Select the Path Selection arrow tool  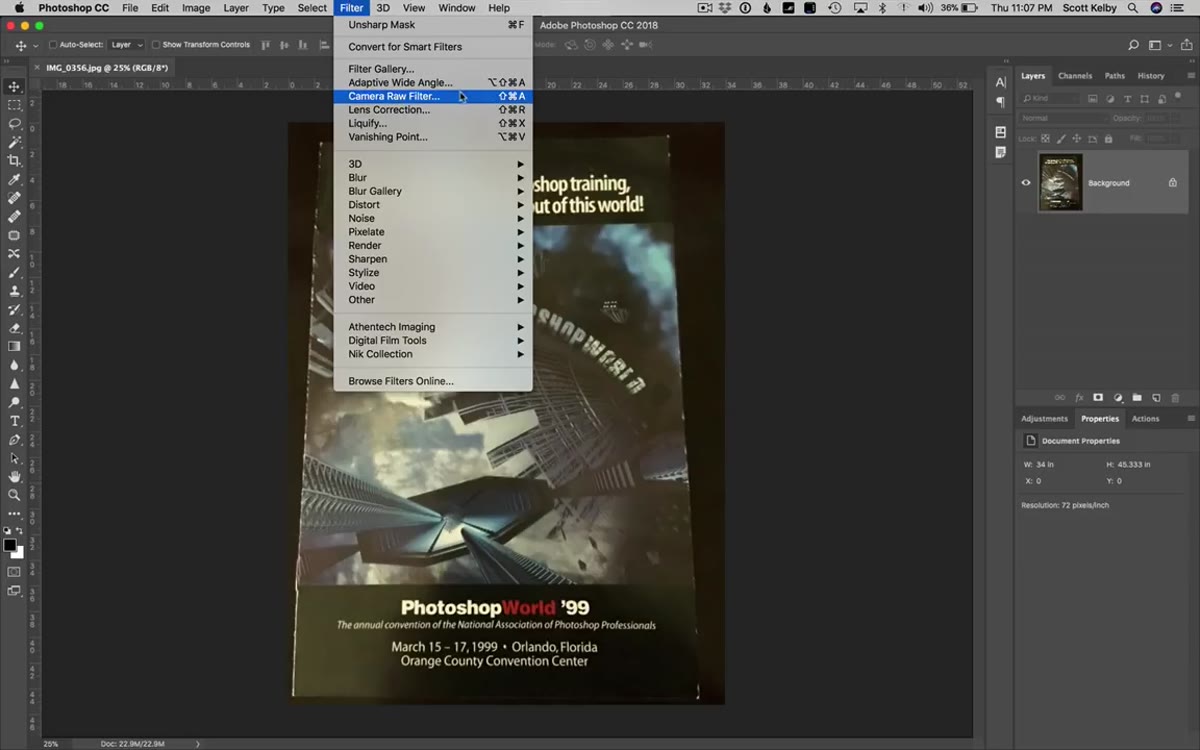pyautogui.click(x=14, y=458)
